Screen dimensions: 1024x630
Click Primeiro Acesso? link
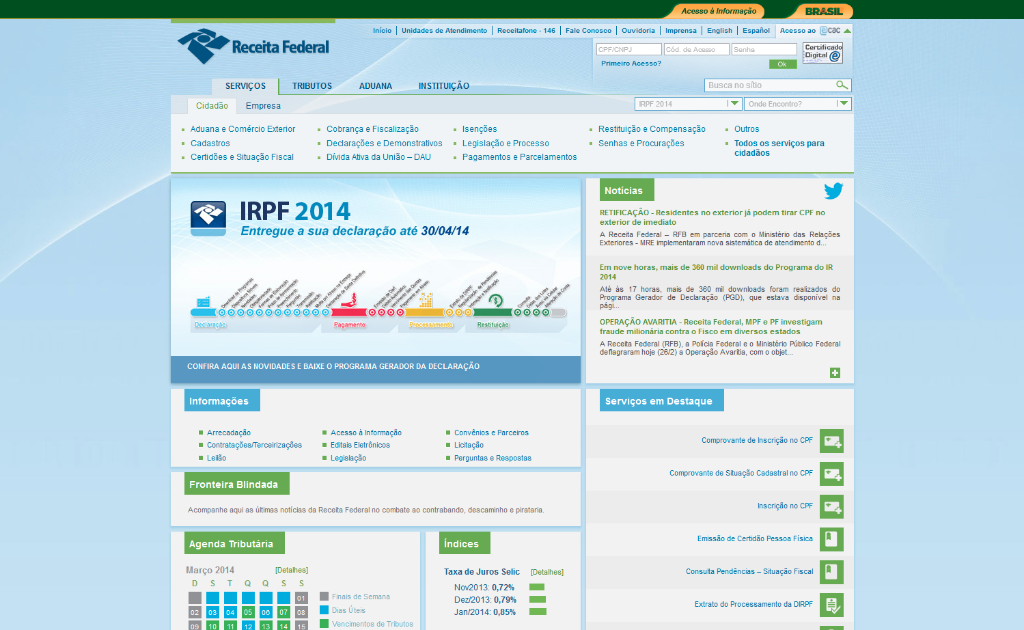tap(631, 63)
